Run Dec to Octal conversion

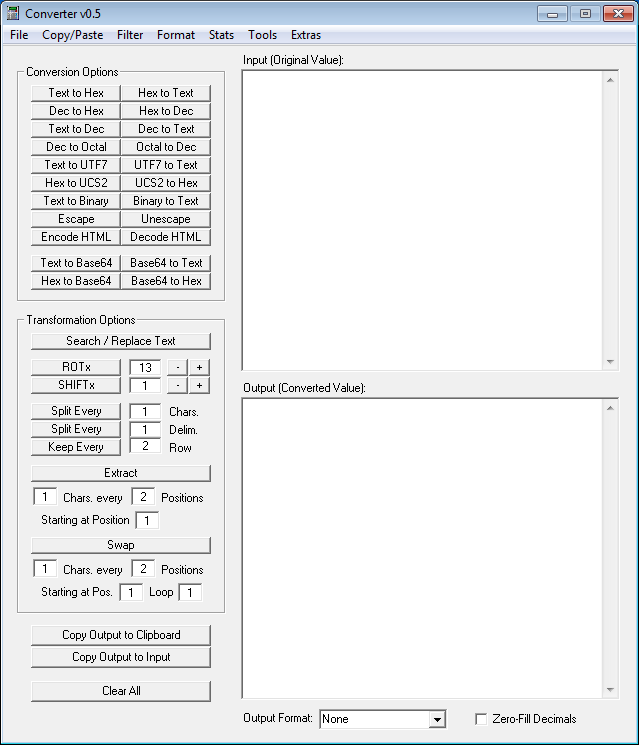[76, 147]
